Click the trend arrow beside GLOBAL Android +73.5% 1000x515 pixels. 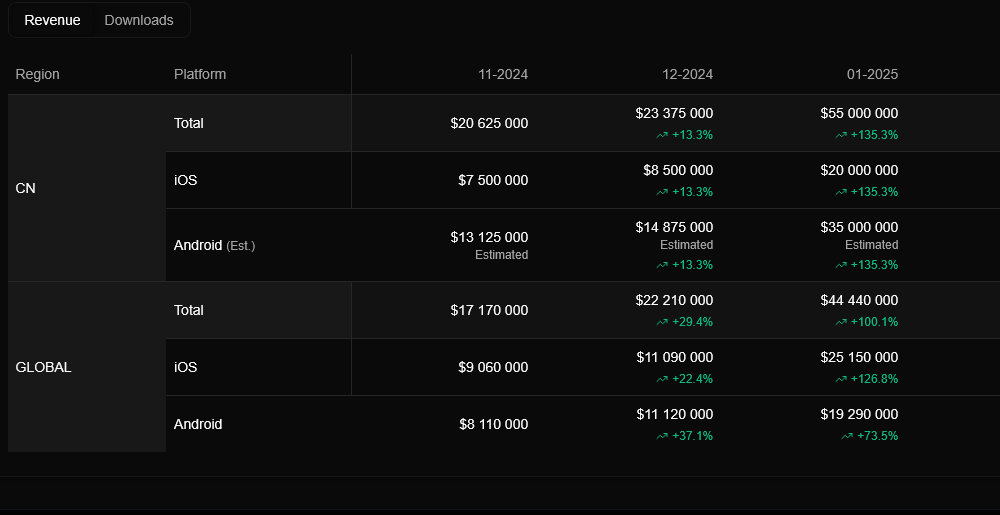point(847,437)
